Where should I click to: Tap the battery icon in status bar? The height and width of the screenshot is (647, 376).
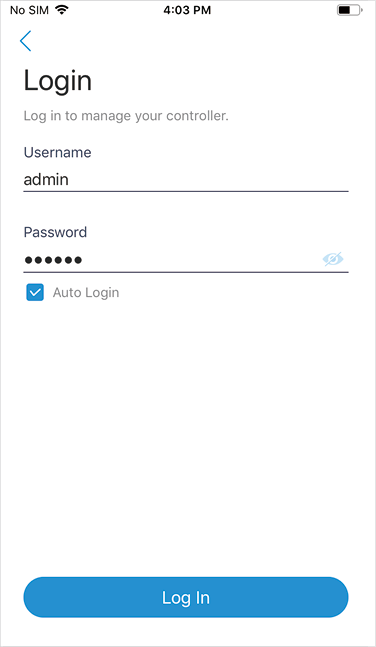pos(350,10)
